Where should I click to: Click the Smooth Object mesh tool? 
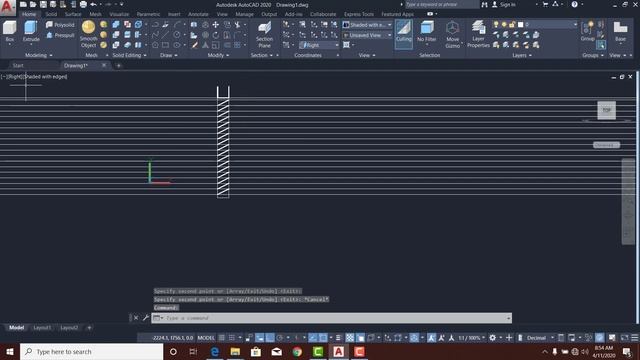point(89,34)
